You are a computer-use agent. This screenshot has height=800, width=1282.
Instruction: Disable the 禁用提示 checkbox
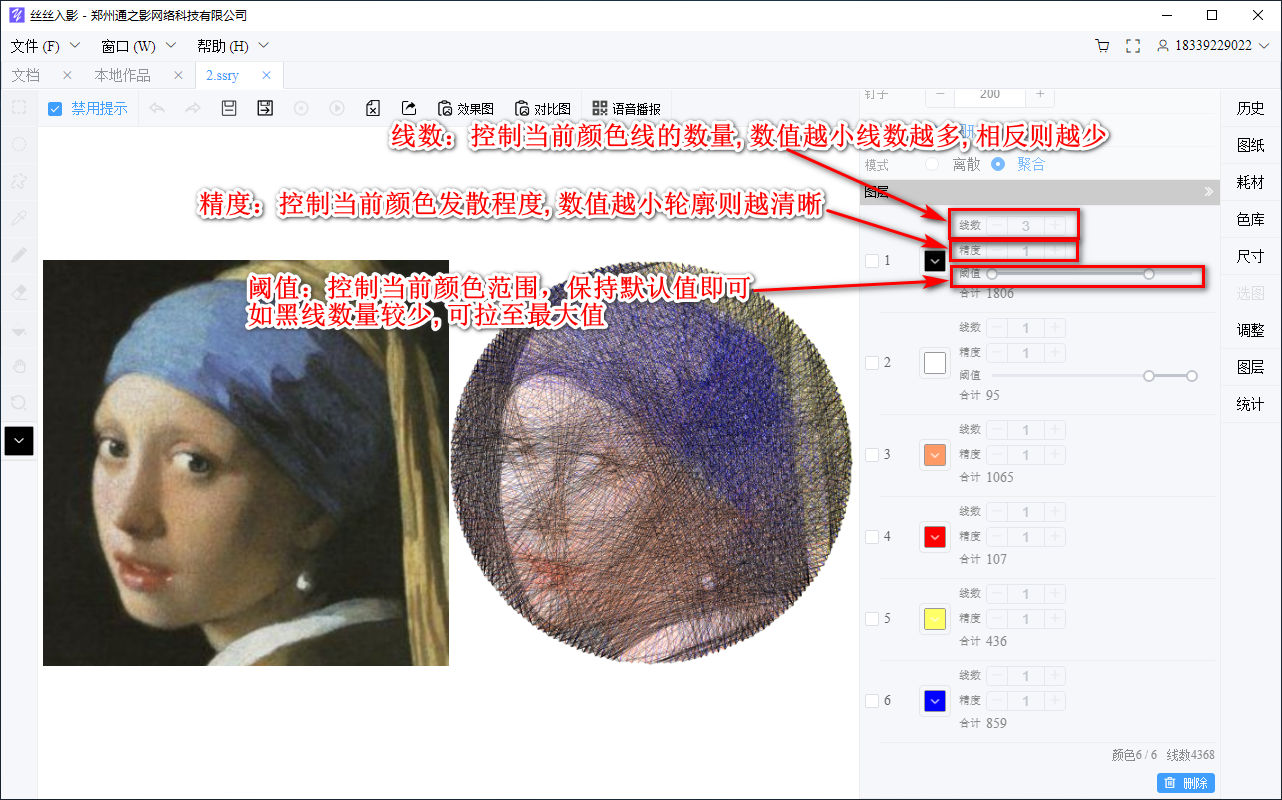tap(54, 108)
